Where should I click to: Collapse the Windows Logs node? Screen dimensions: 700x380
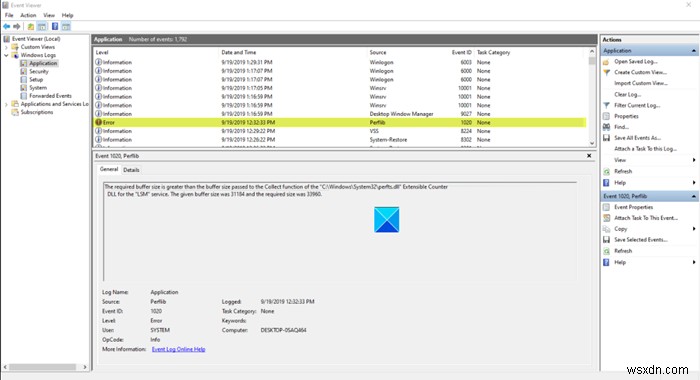[6, 55]
